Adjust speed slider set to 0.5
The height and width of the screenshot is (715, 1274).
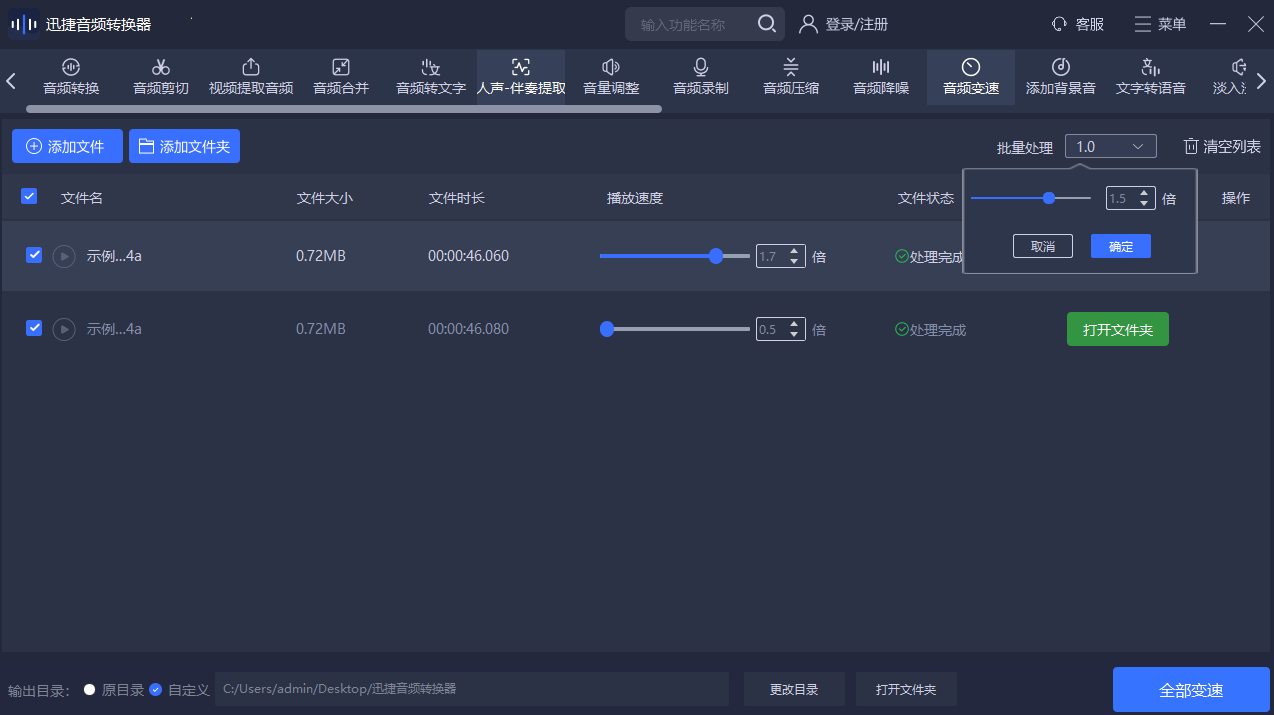675,328
